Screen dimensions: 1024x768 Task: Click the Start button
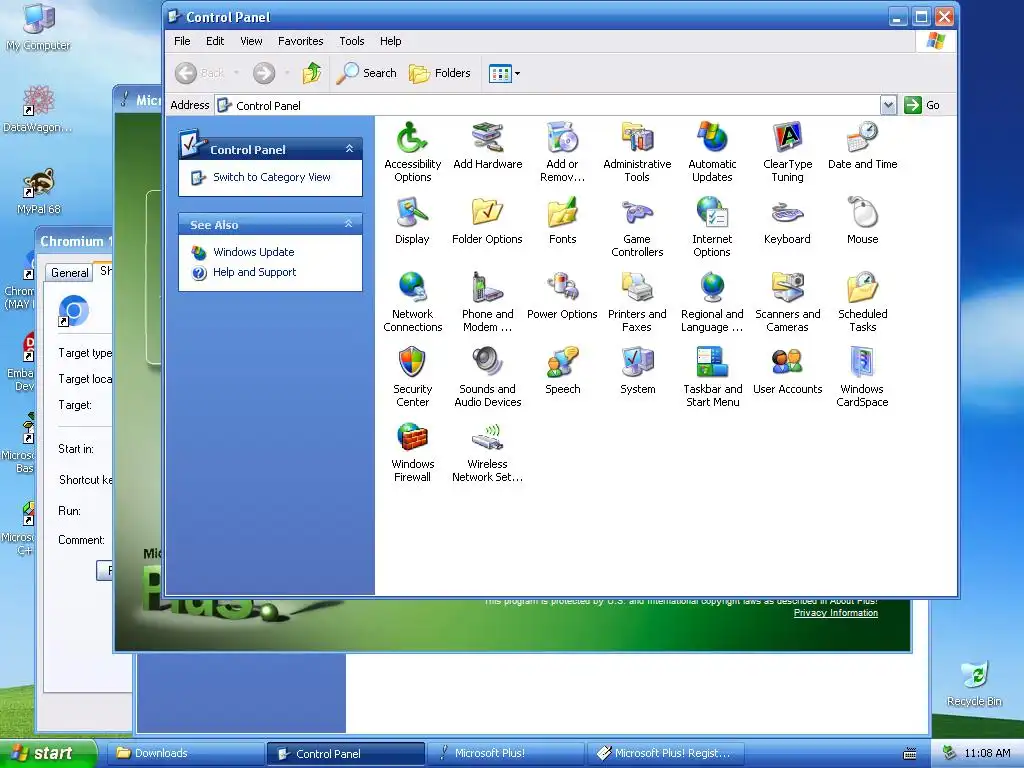[48, 753]
